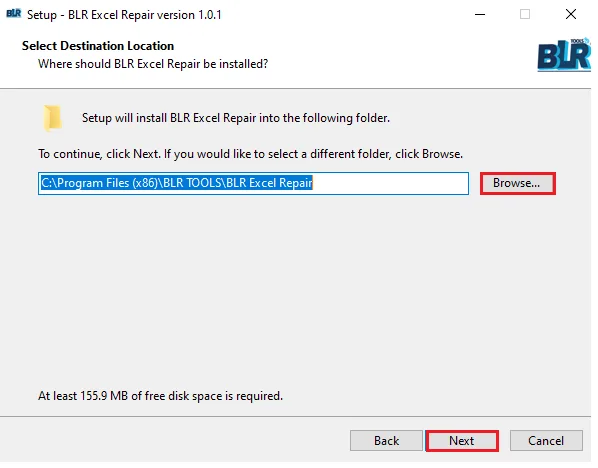Screen dimensions: 598x468
Task: Close the setup window
Action: (x=571, y=14)
